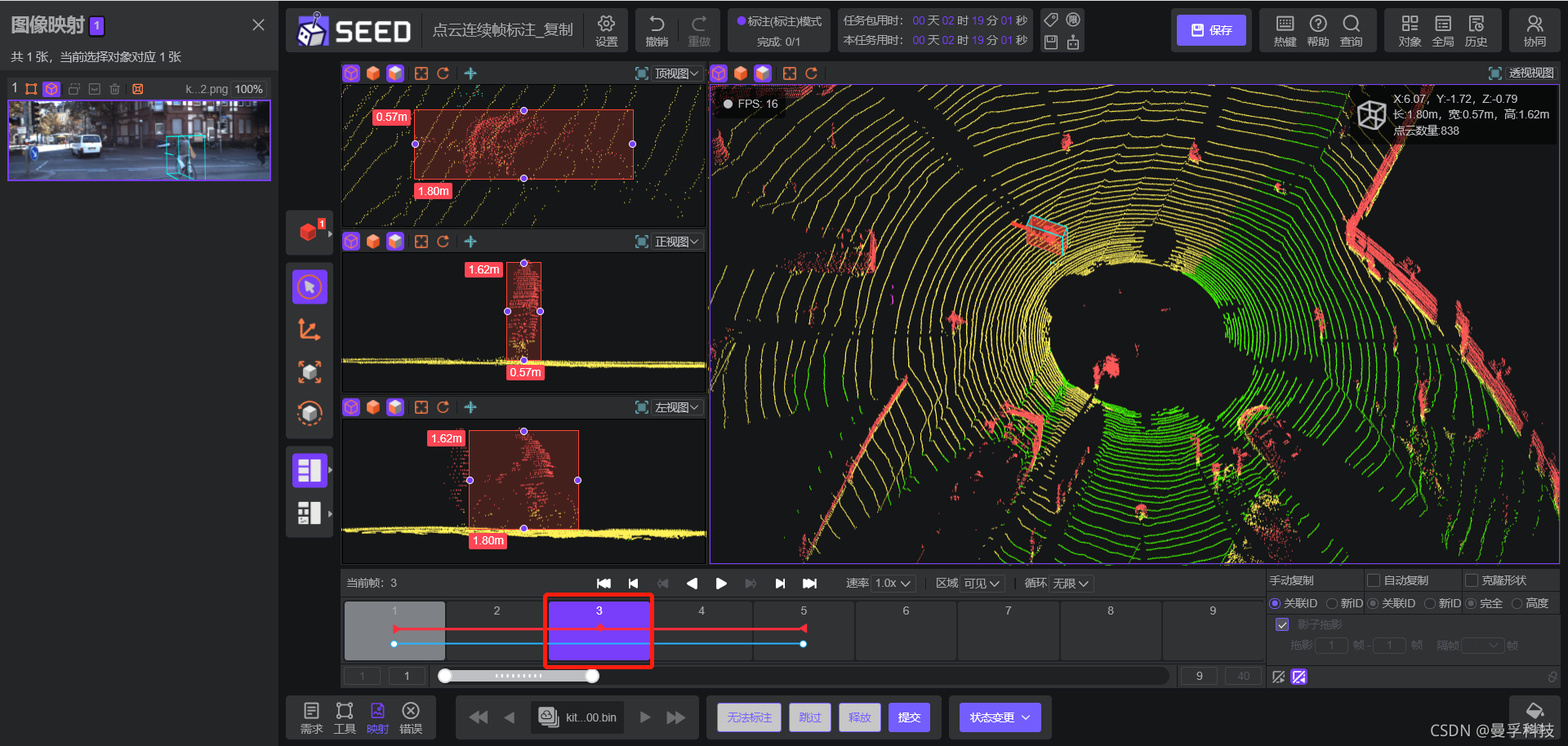The image size is (1568, 746).
Task: Toggle 自动复制 checkbox
Action: 1374,580
